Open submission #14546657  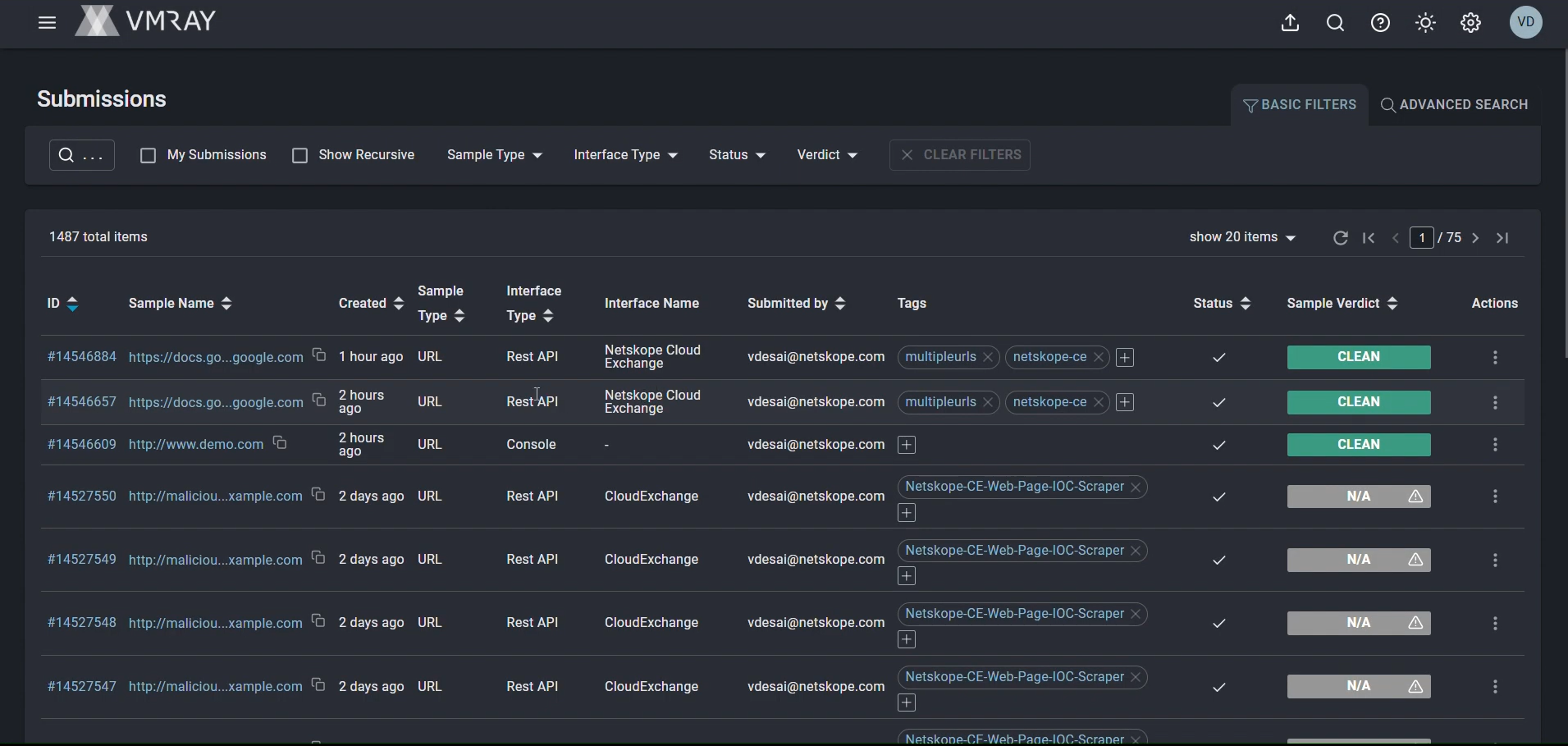pos(82,402)
